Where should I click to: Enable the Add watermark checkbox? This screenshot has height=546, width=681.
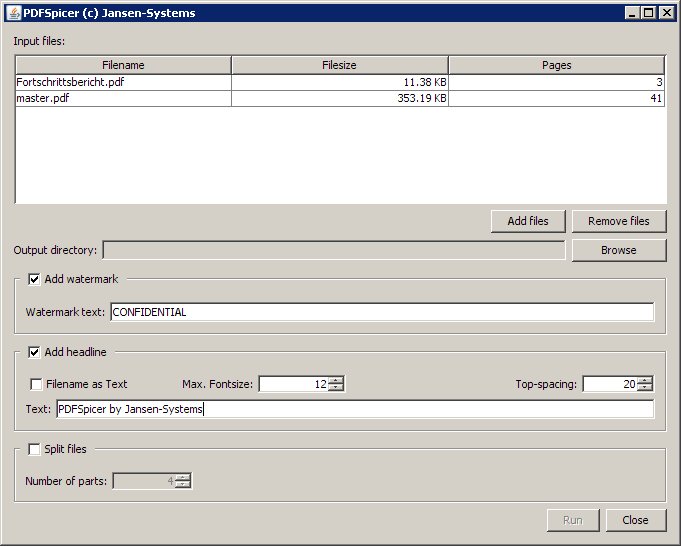pos(35,280)
